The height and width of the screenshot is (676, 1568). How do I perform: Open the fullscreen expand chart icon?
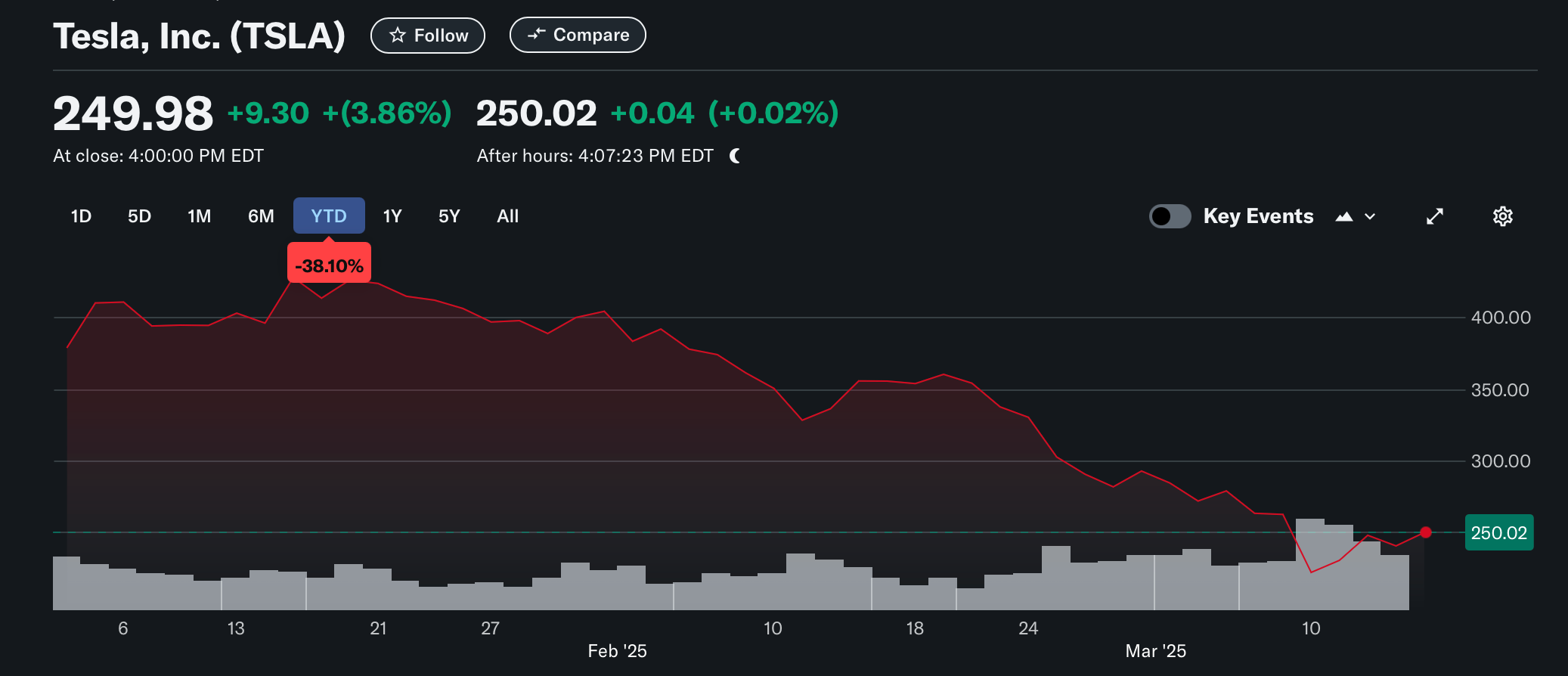1435,217
